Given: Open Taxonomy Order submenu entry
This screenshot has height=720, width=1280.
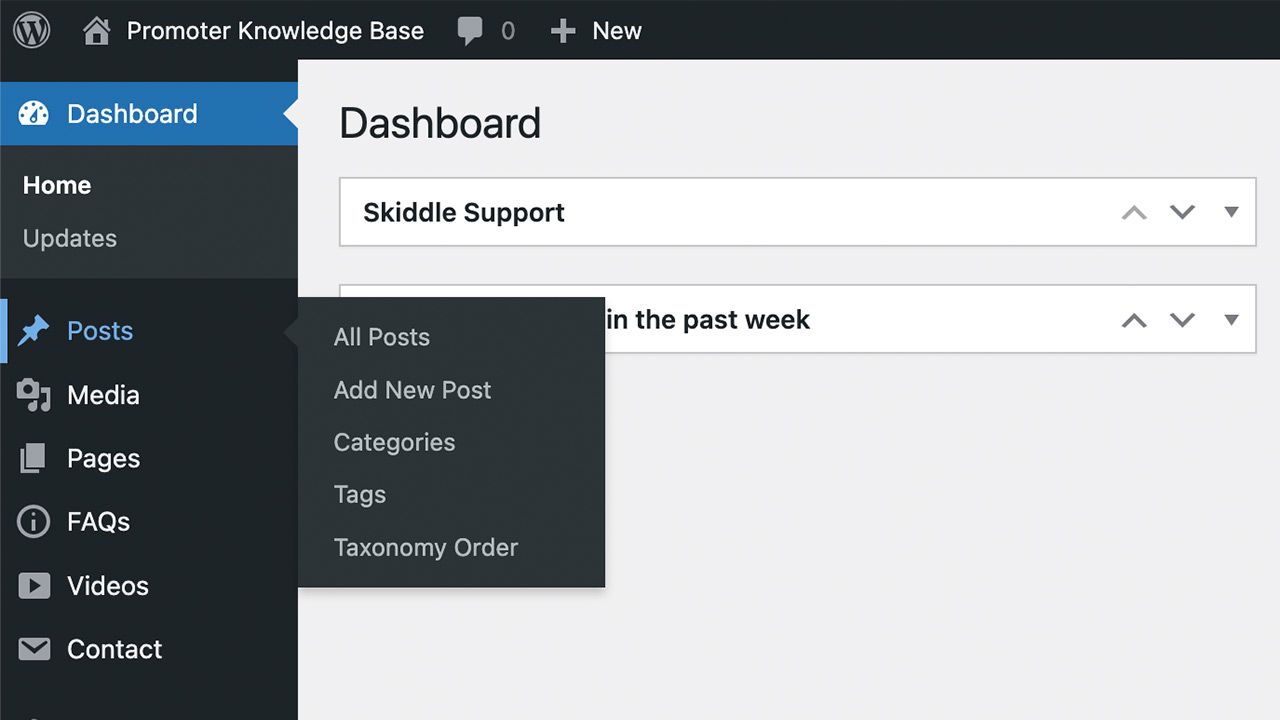Looking at the screenshot, I should pos(425,547).
